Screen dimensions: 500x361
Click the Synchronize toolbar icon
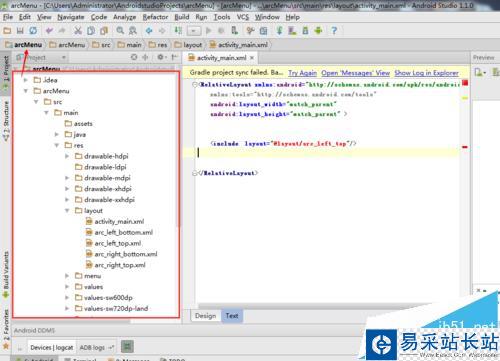coord(33,31)
